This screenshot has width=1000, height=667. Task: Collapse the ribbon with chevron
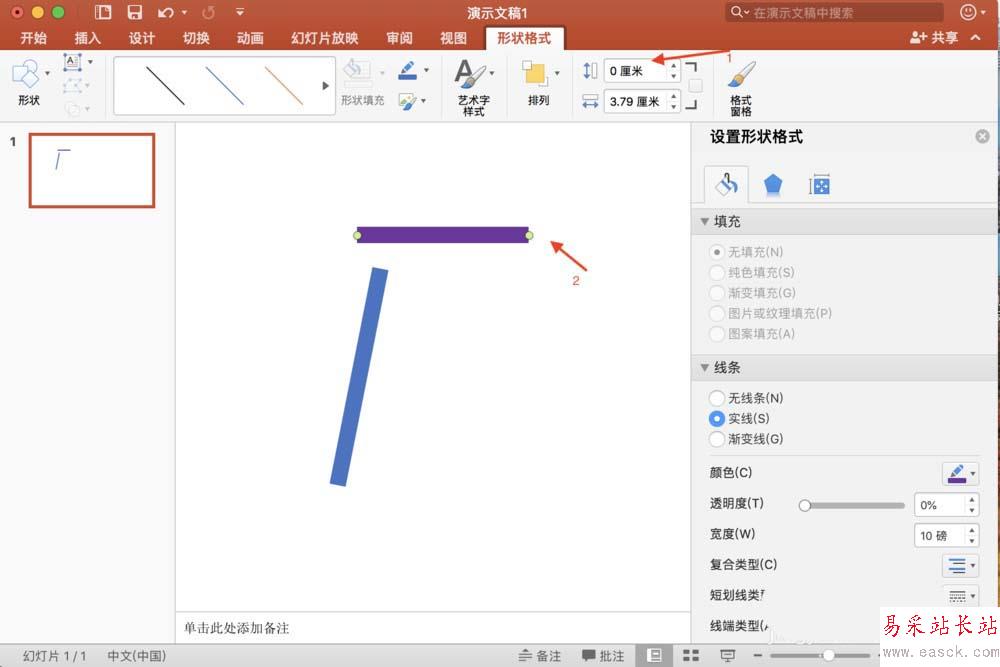(976, 38)
